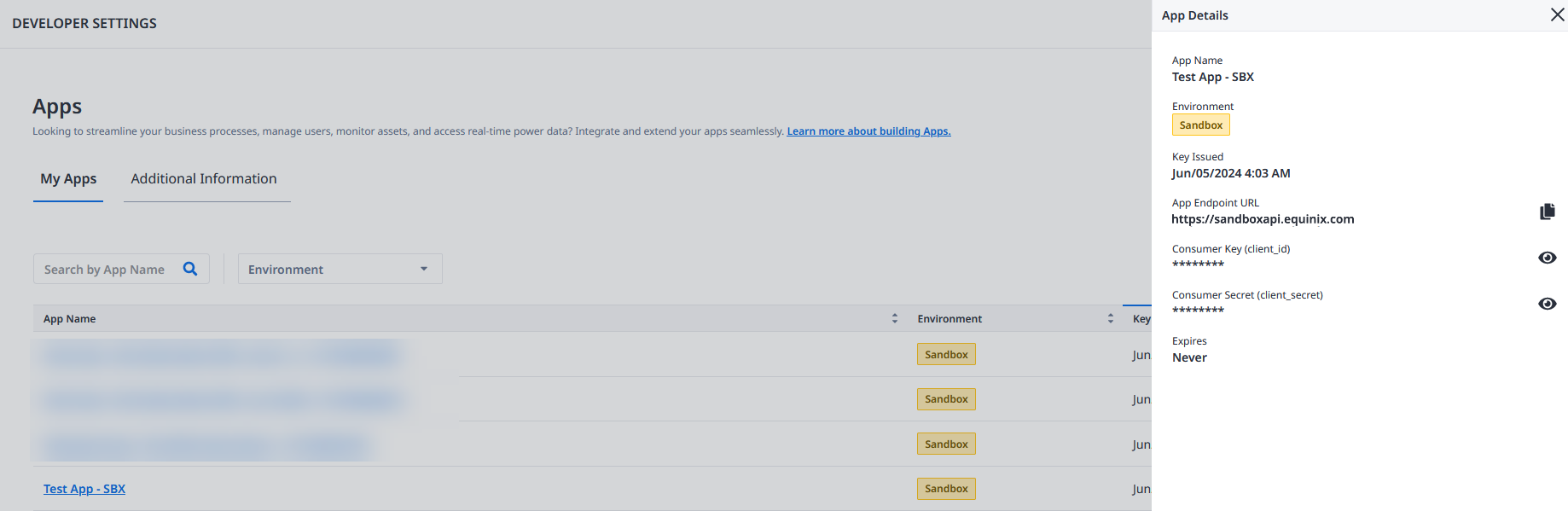
Task: Click the sandboxapi.equinix.com endpoint URL text
Action: (1263, 219)
